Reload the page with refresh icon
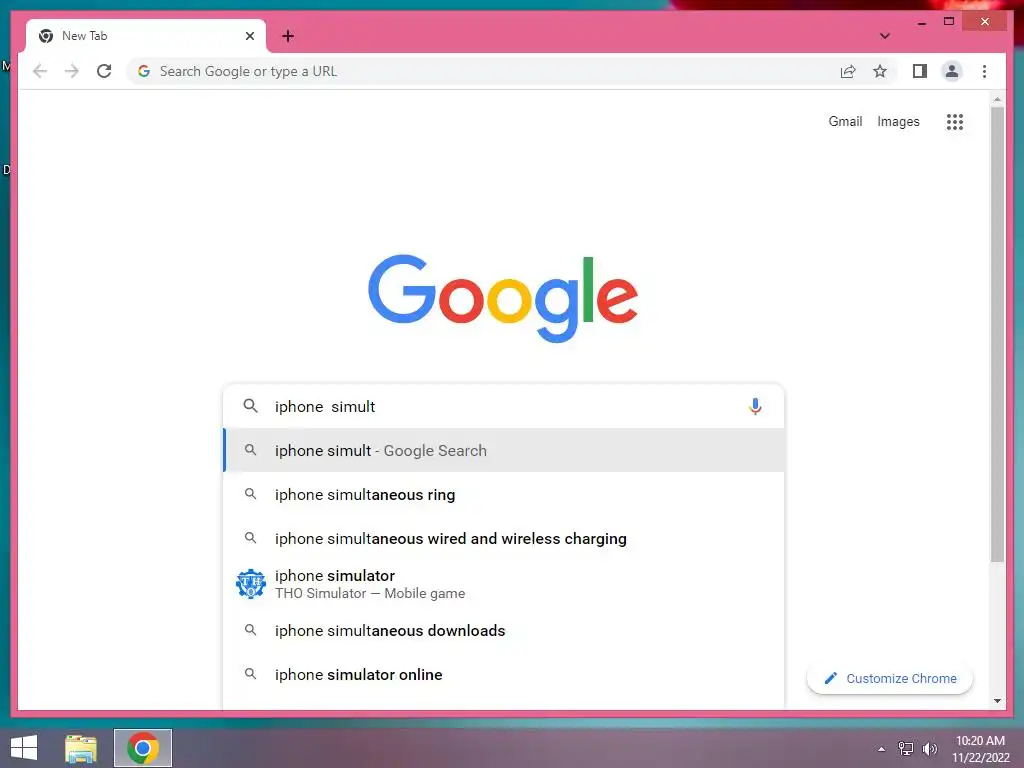The image size is (1024, 768). click(x=104, y=71)
